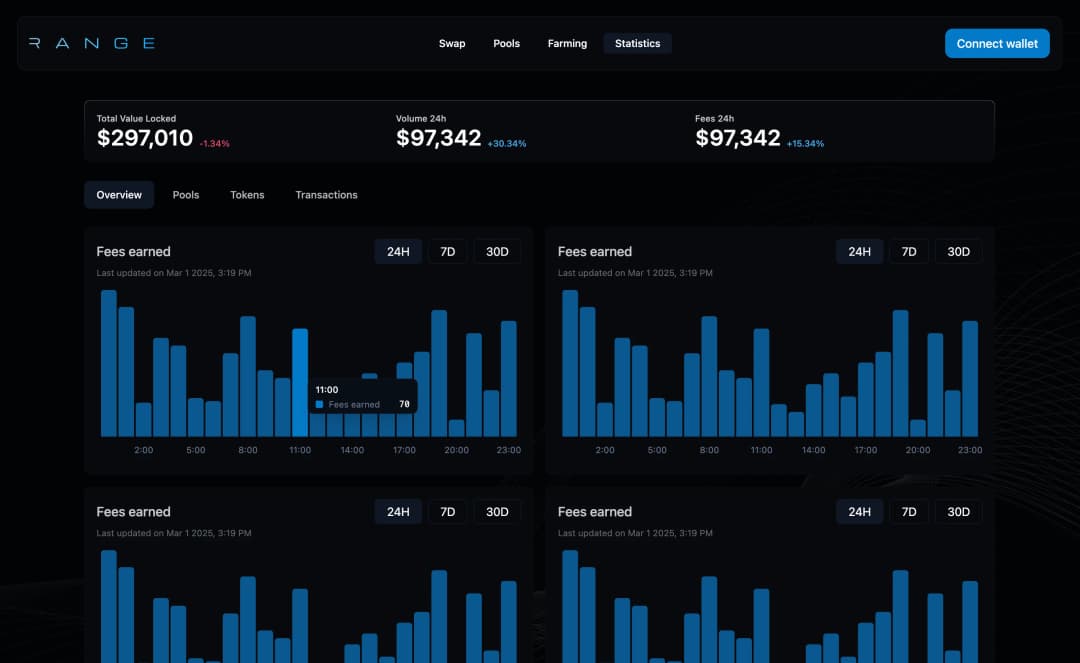The height and width of the screenshot is (663, 1080).
Task: Open the Tokens tab
Action: 247,195
